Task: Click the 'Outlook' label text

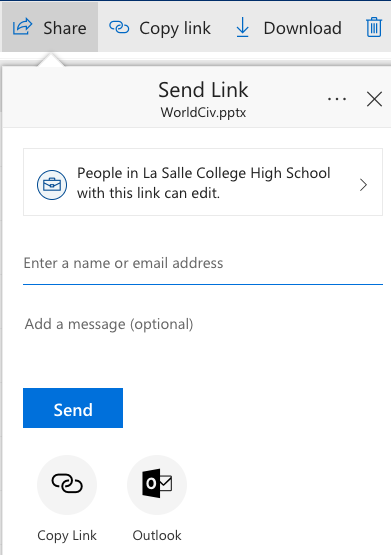Action: (157, 535)
